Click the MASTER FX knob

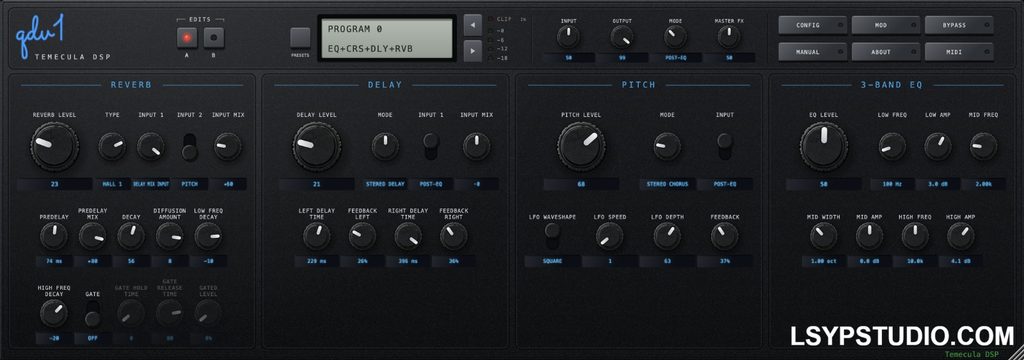(729, 37)
